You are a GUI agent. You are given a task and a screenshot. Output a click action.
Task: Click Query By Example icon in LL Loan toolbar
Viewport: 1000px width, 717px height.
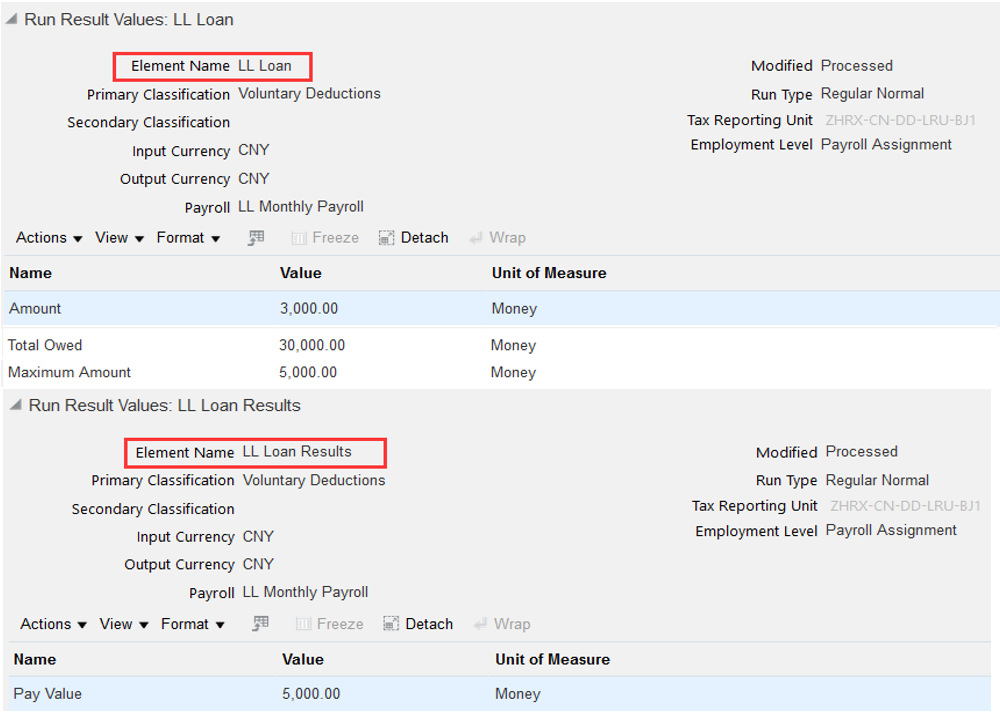pyautogui.click(x=256, y=238)
